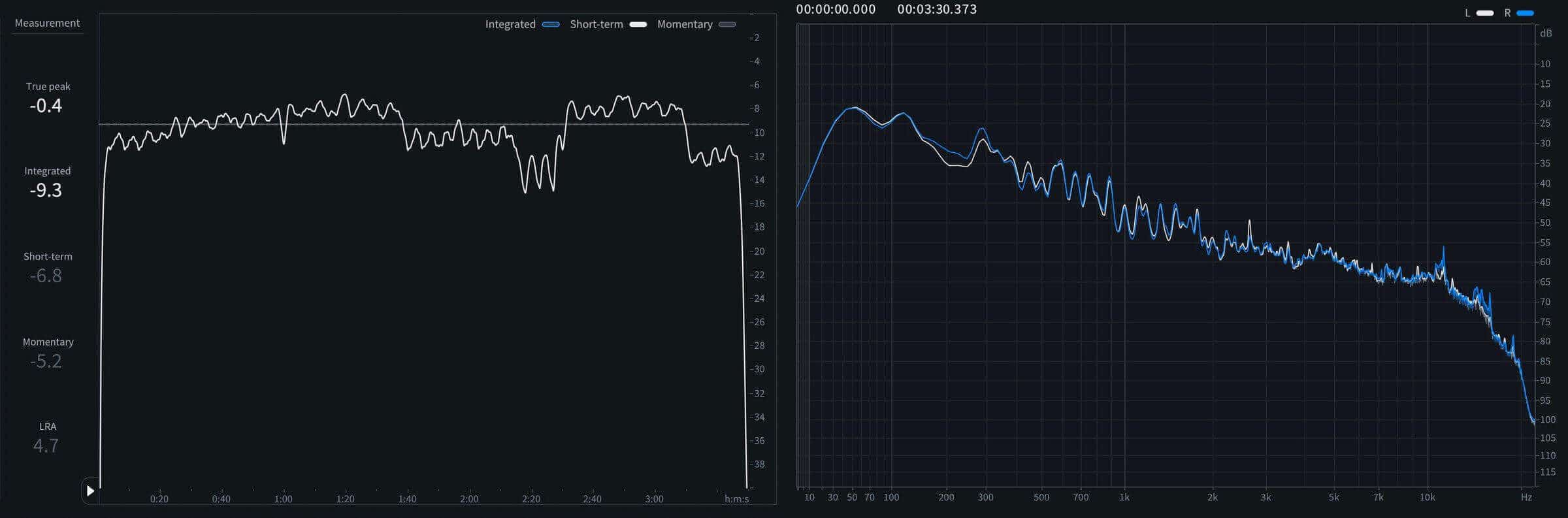Click the start timecode 00:00:00.000
1568x518 pixels.
tap(836, 9)
